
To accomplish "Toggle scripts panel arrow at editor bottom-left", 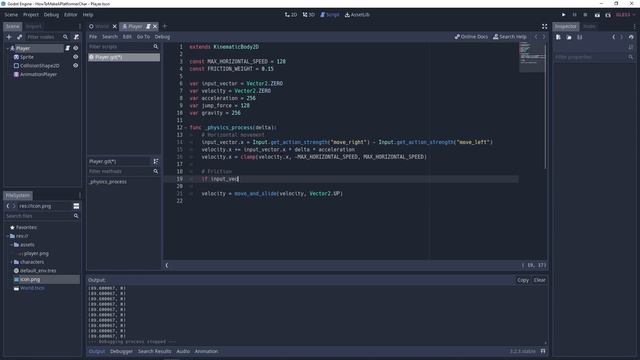I will (167, 265).
